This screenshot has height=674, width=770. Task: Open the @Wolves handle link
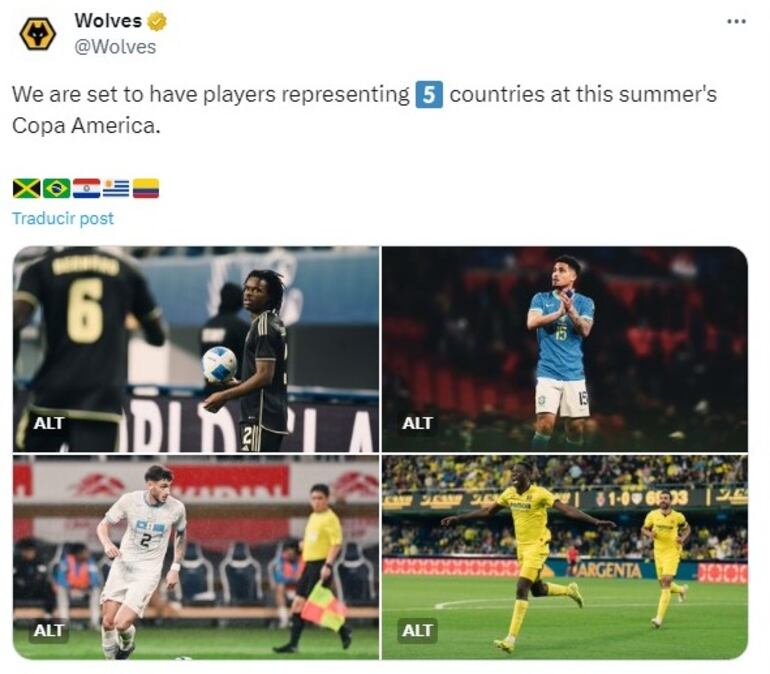[115, 47]
